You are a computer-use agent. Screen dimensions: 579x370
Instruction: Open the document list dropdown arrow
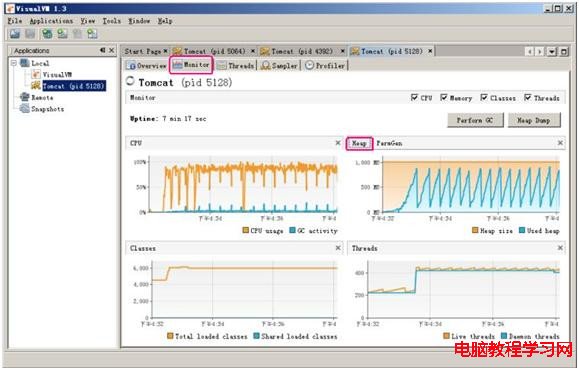552,51
